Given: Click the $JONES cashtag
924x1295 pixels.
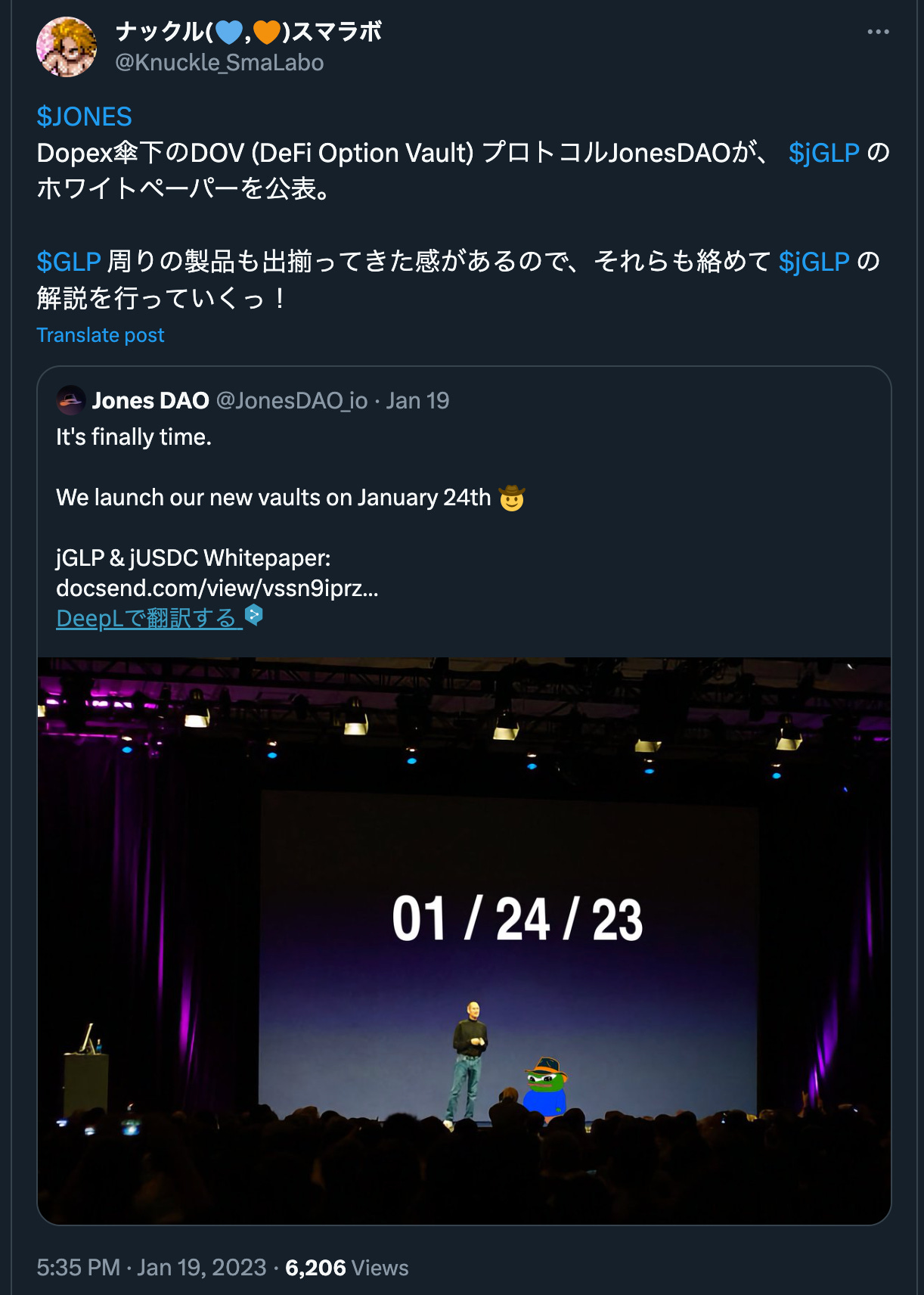Looking at the screenshot, I should point(84,116).
